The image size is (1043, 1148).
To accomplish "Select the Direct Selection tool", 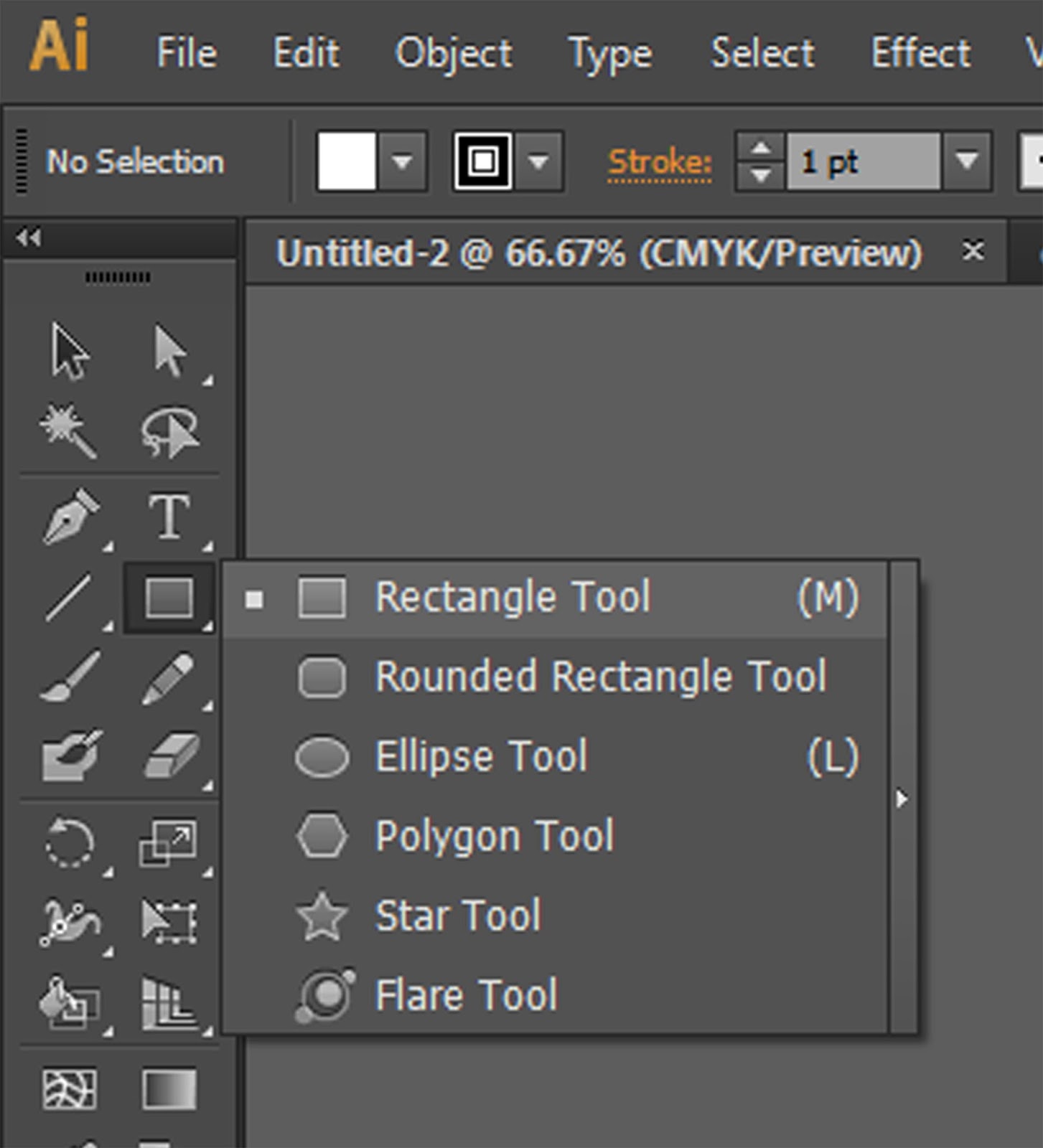I will pos(170,351).
